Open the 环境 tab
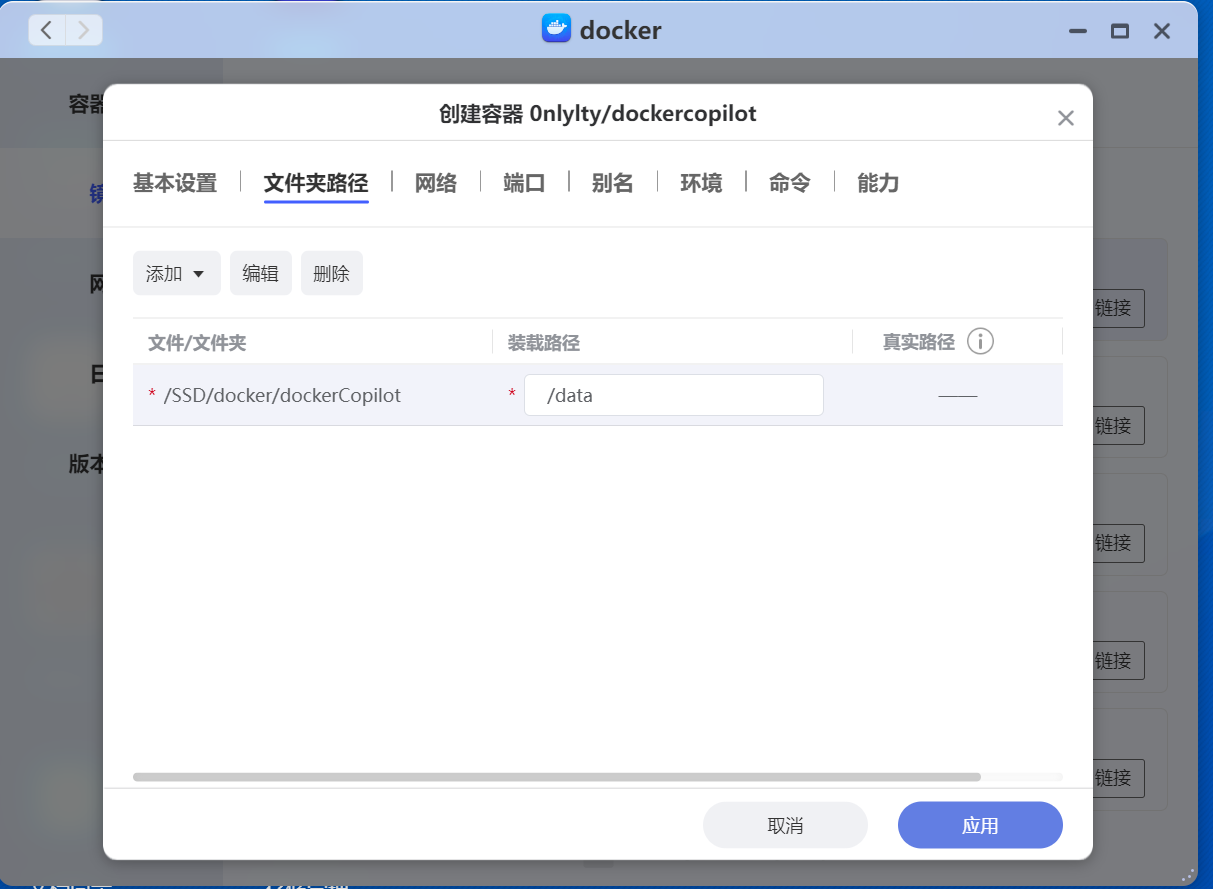Screen dimensions: 1213x889 point(701,183)
